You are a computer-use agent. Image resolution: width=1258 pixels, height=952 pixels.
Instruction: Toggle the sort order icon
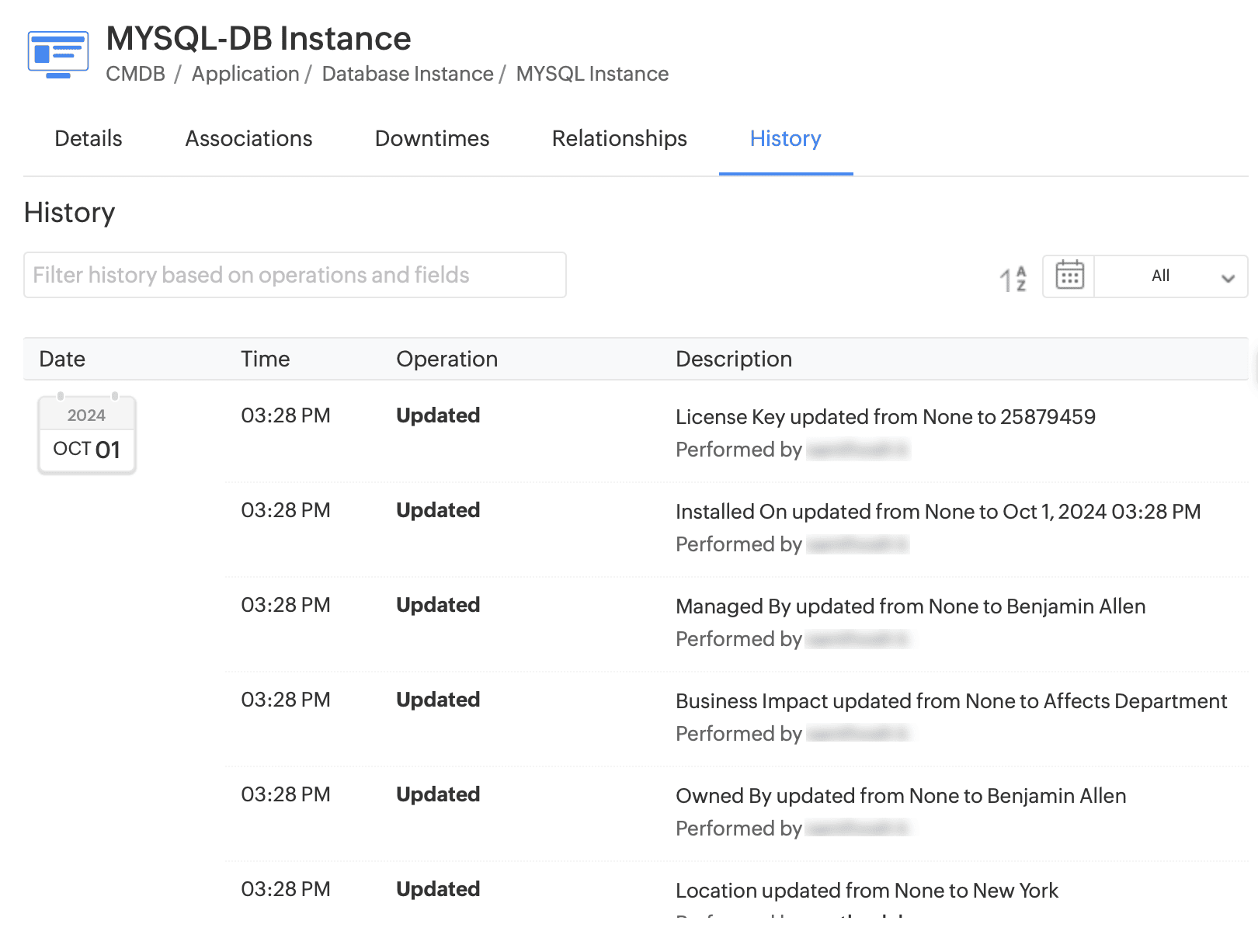pyautogui.click(x=1013, y=278)
